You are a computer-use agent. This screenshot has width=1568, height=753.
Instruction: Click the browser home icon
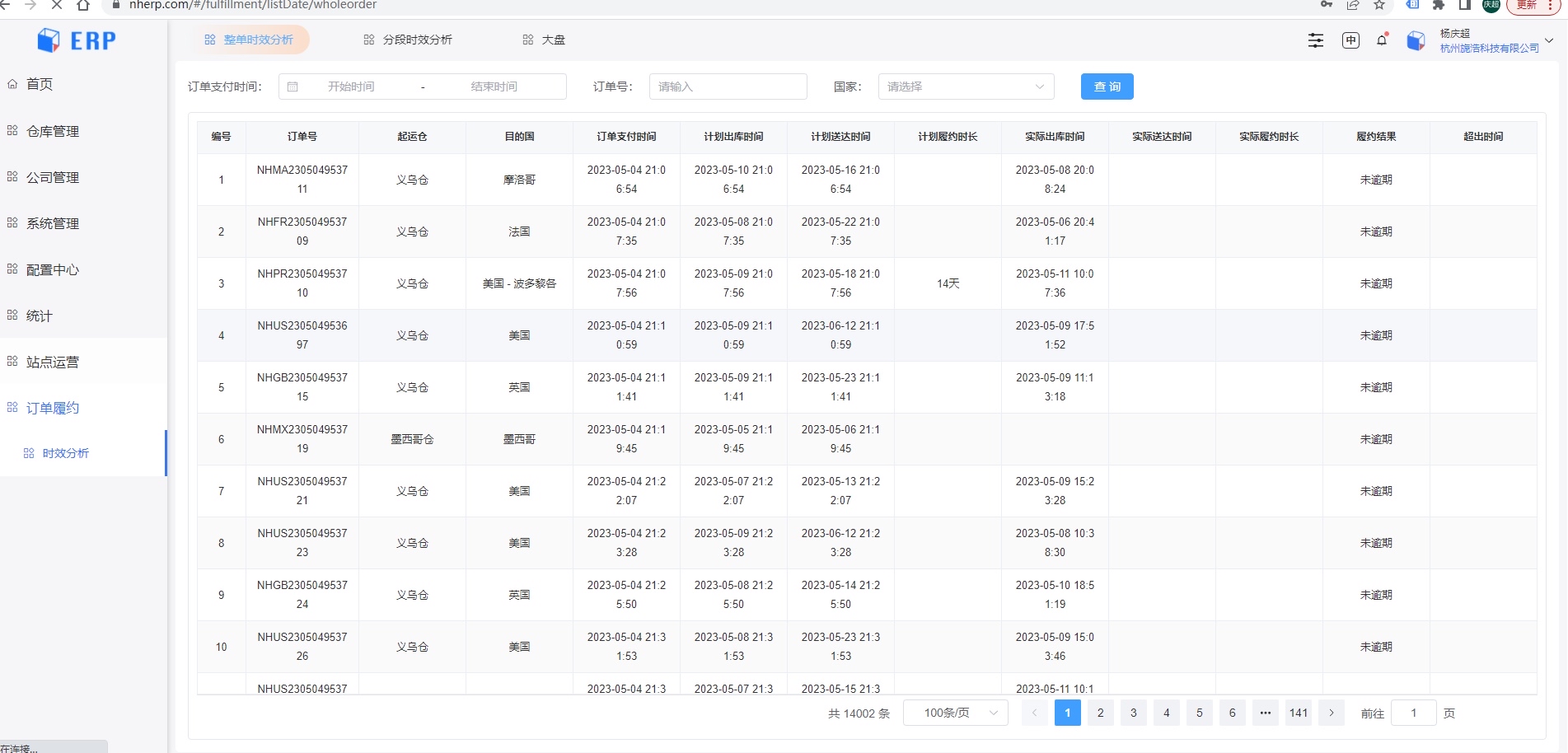(x=83, y=5)
